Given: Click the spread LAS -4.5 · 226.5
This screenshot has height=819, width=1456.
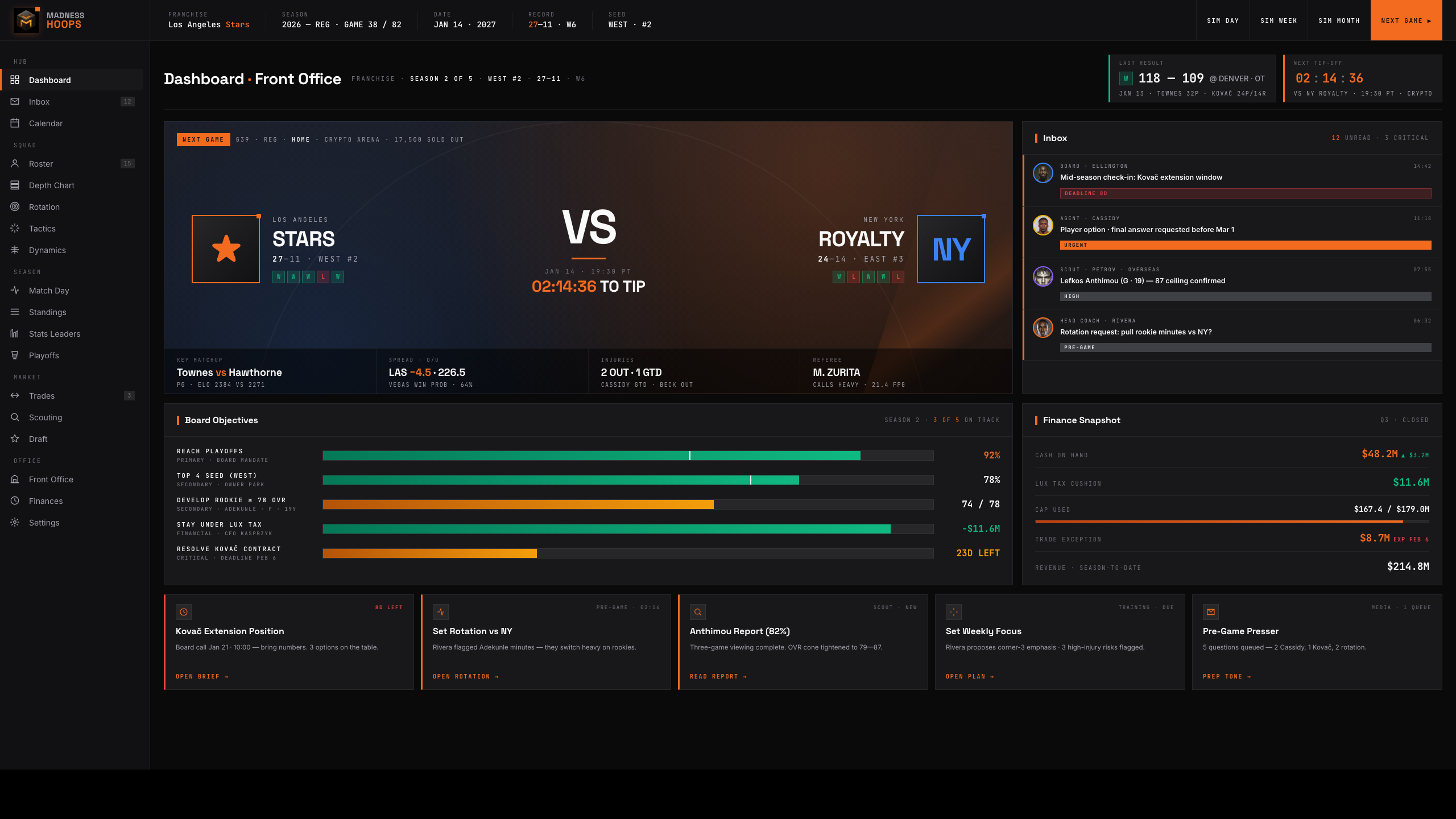Looking at the screenshot, I should click(427, 373).
